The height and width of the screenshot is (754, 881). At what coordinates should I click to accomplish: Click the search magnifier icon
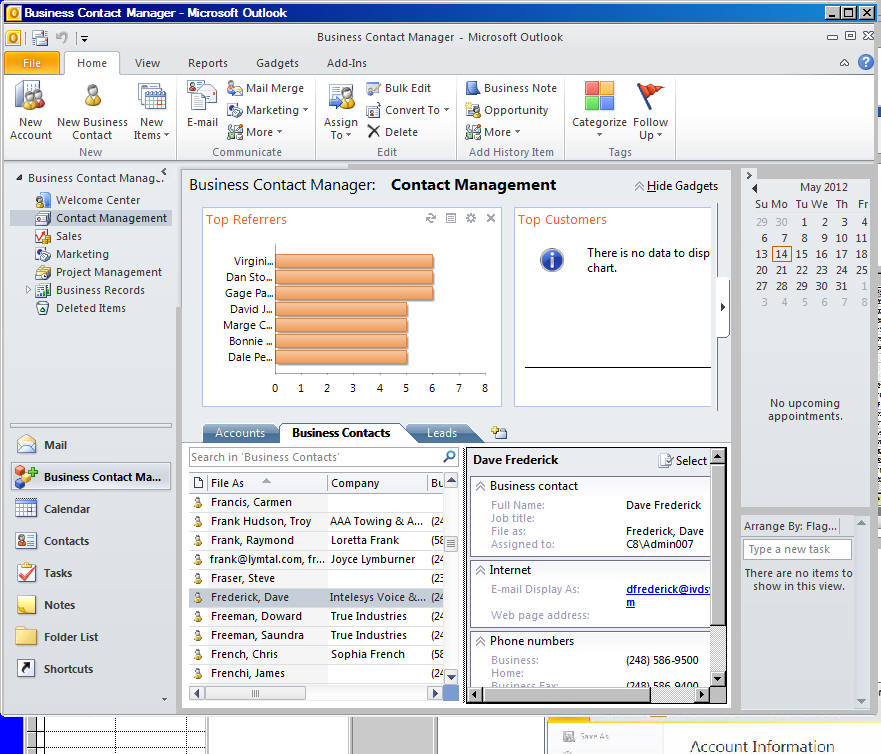(449, 456)
